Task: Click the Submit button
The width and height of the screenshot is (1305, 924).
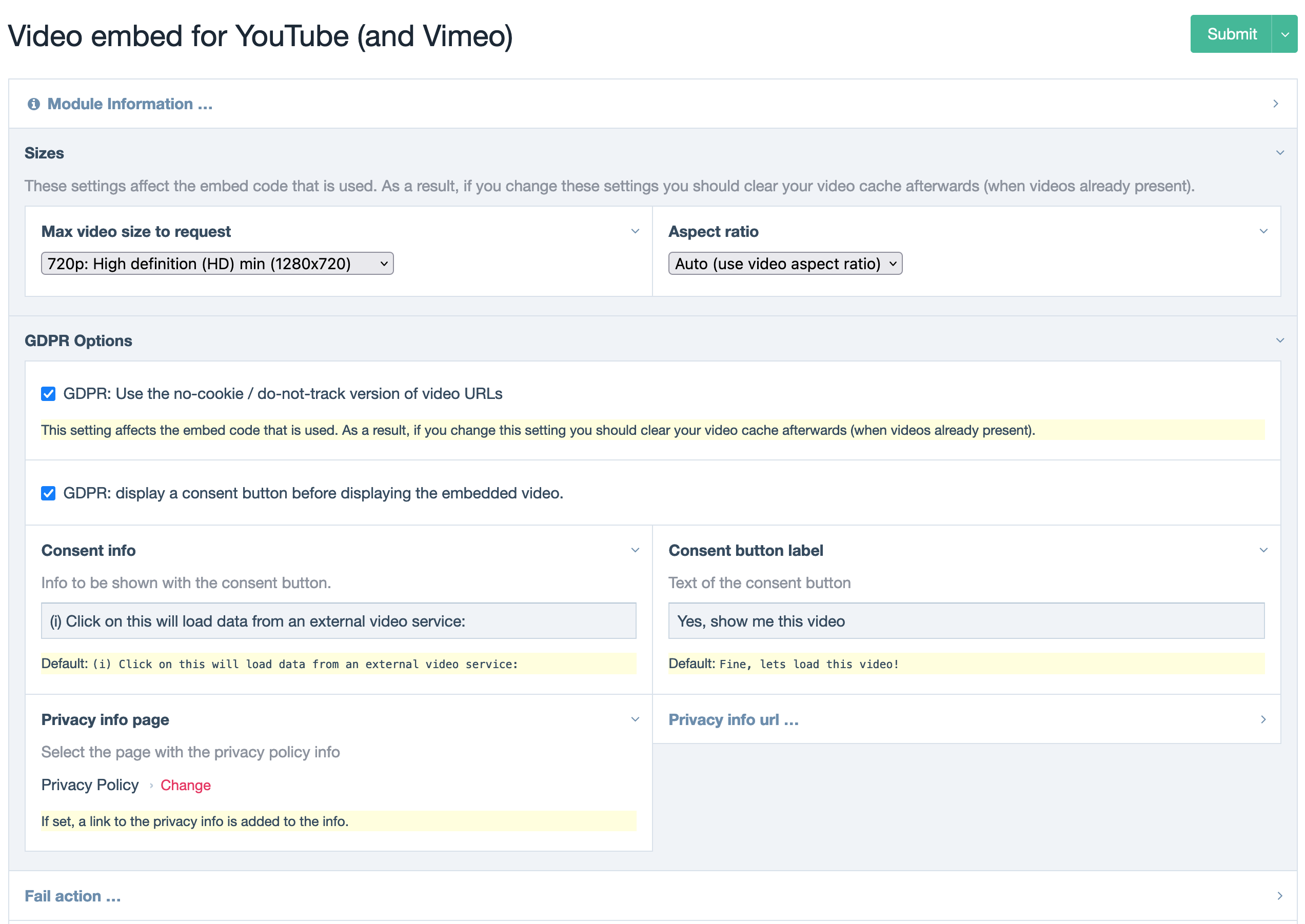Action: [x=1231, y=35]
